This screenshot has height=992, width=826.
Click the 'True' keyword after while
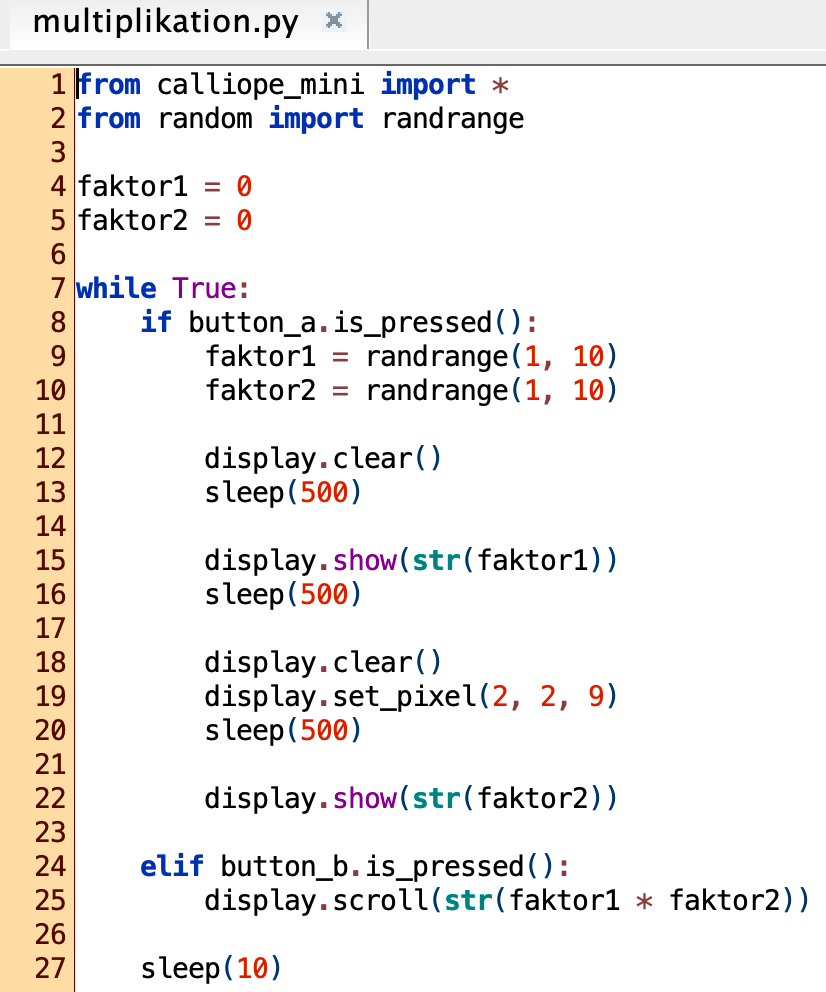[x=204, y=289]
